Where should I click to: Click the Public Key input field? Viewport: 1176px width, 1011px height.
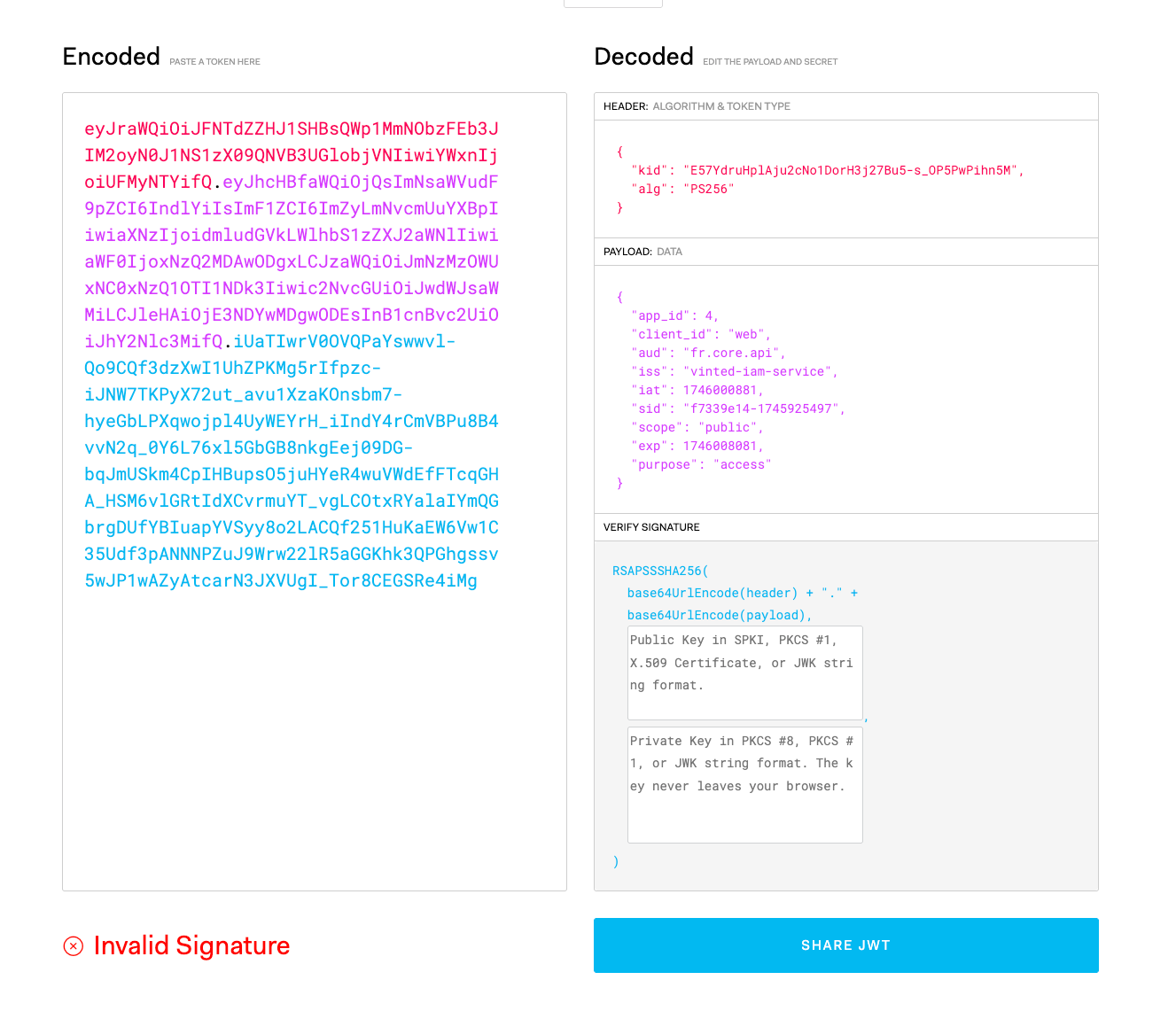click(744, 673)
